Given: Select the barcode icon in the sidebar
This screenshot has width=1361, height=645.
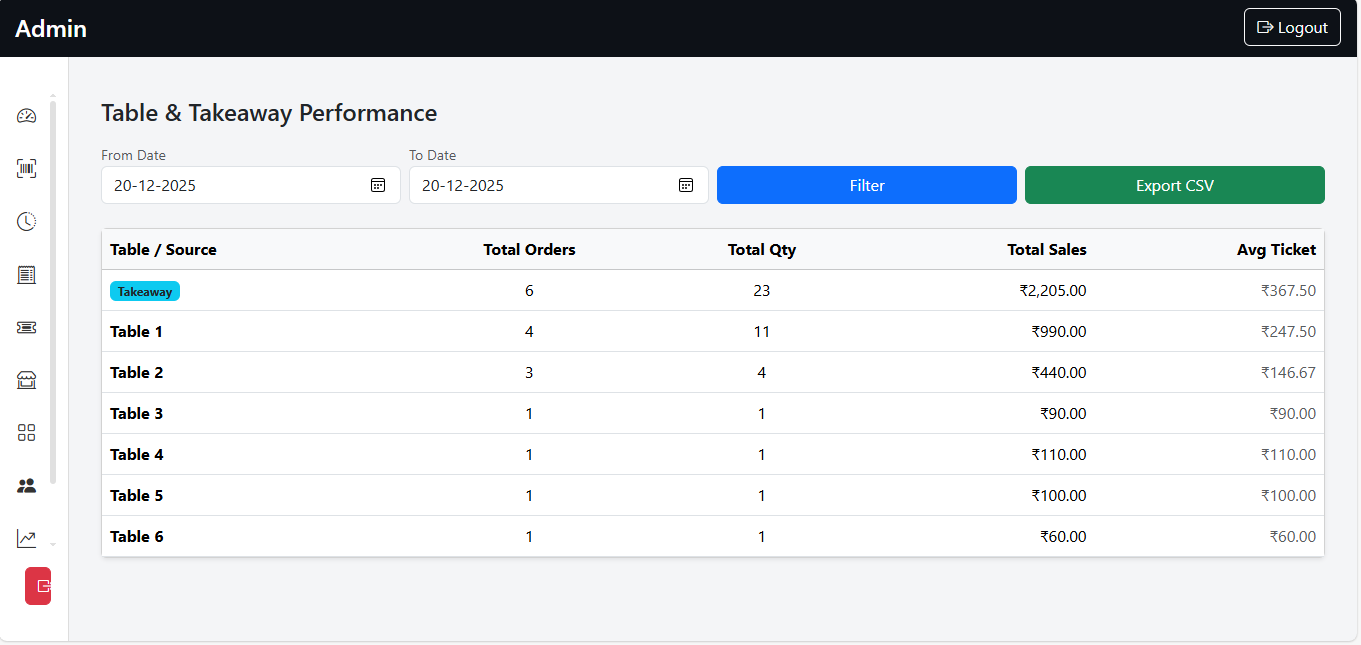Looking at the screenshot, I should (x=26, y=168).
